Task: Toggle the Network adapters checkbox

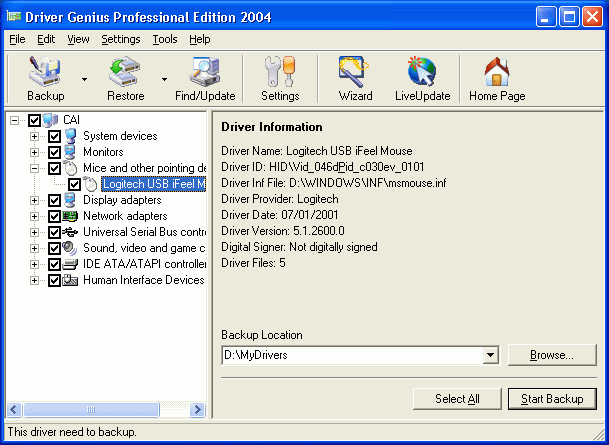Action: coord(54,216)
